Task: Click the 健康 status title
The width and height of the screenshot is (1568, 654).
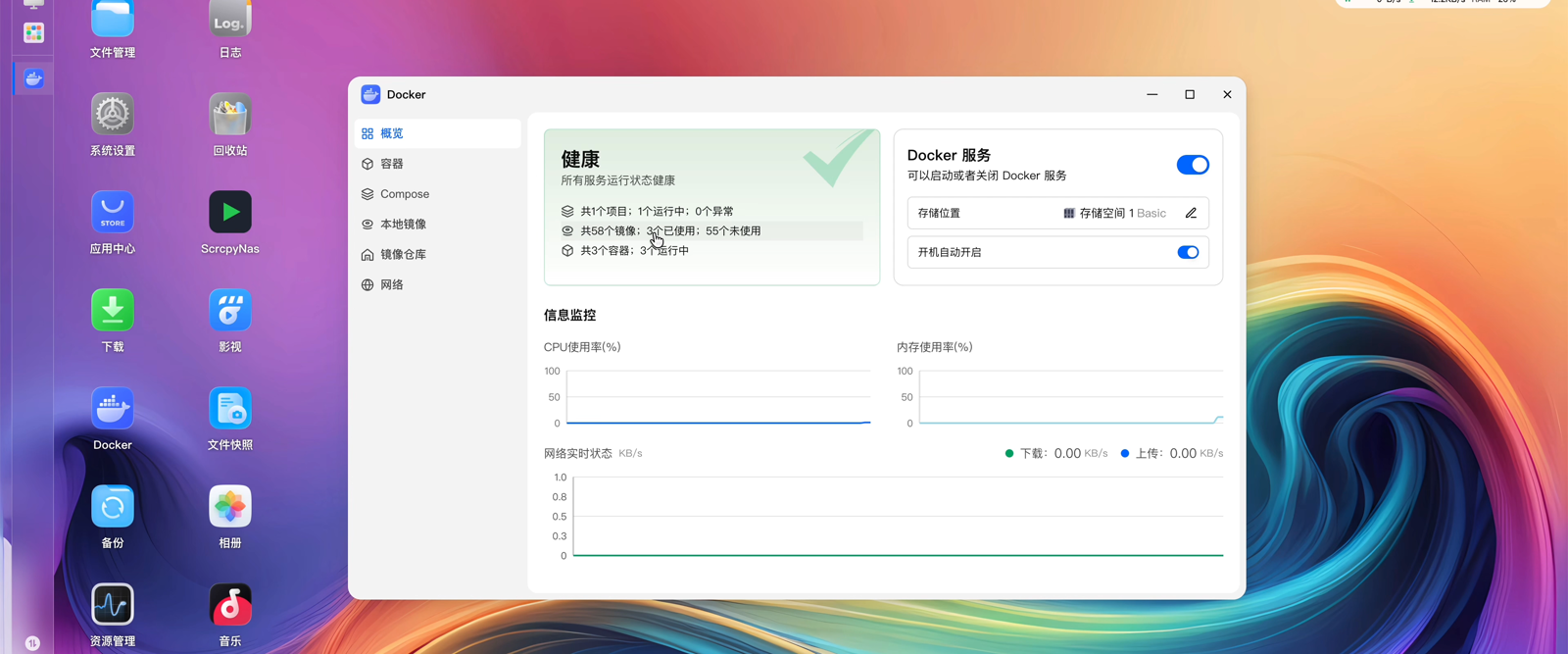Action: (580, 159)
